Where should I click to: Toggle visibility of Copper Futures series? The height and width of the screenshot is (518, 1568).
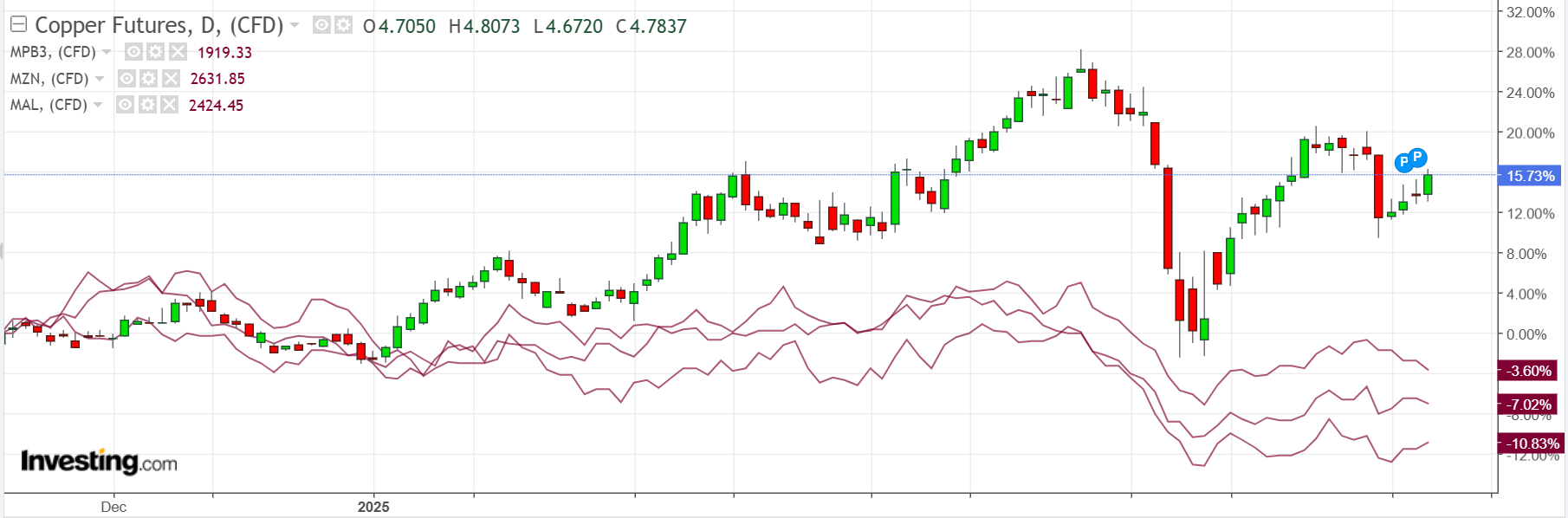click(x=321, y=25)
